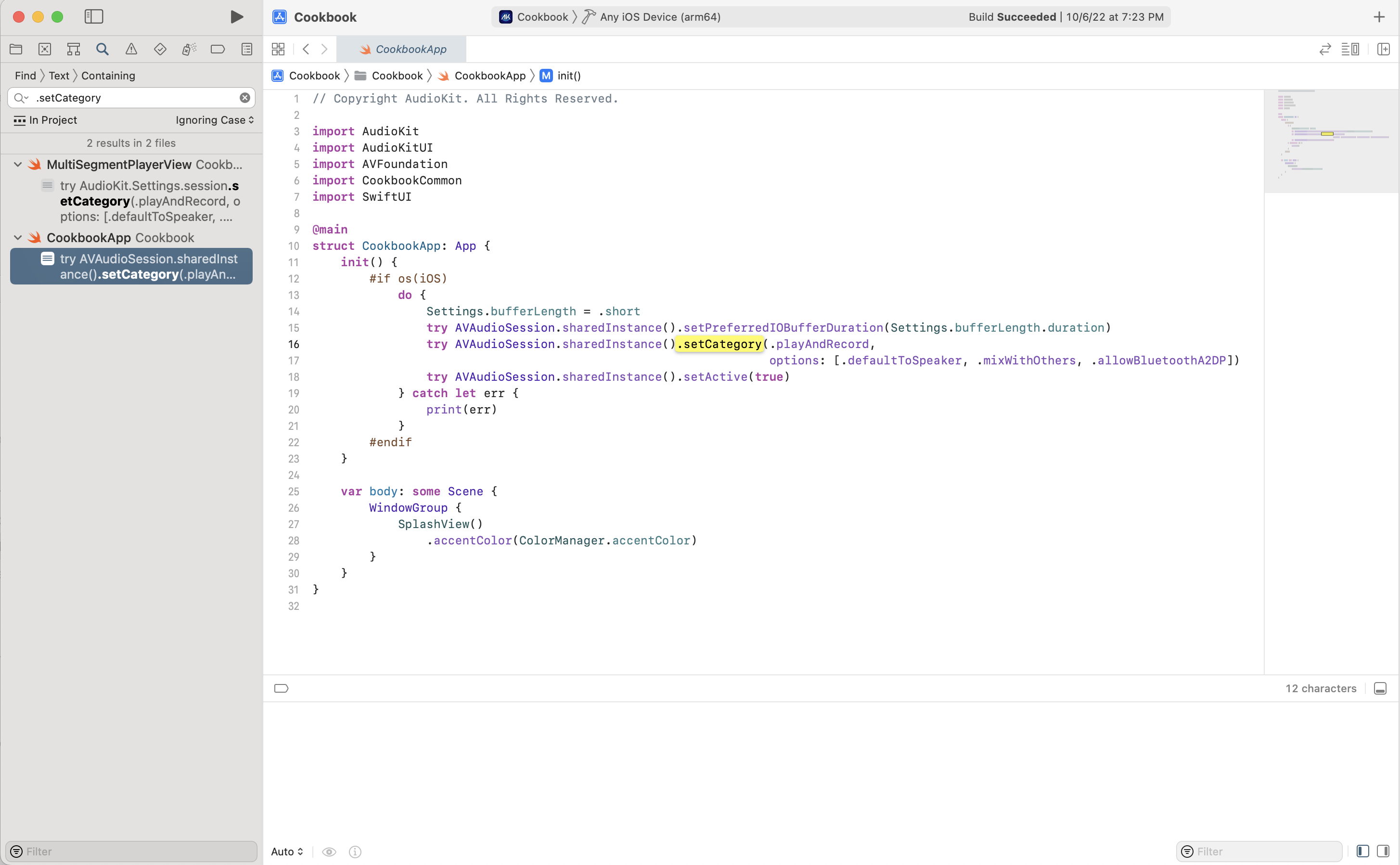Viewport: 1400px width, 865px height.
Task: Open the Source Control navigator icon
Action: 45,49
